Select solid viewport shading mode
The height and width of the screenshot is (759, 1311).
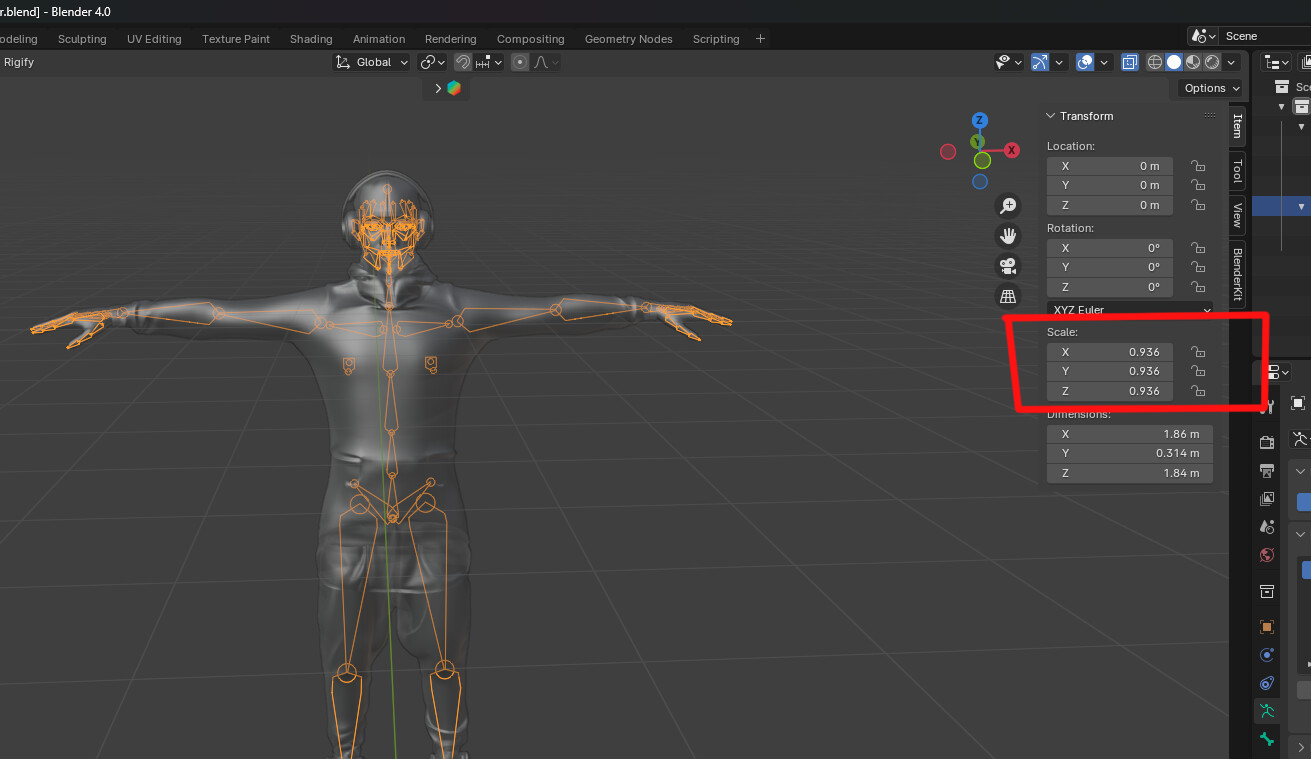[x=1174, y=62]
